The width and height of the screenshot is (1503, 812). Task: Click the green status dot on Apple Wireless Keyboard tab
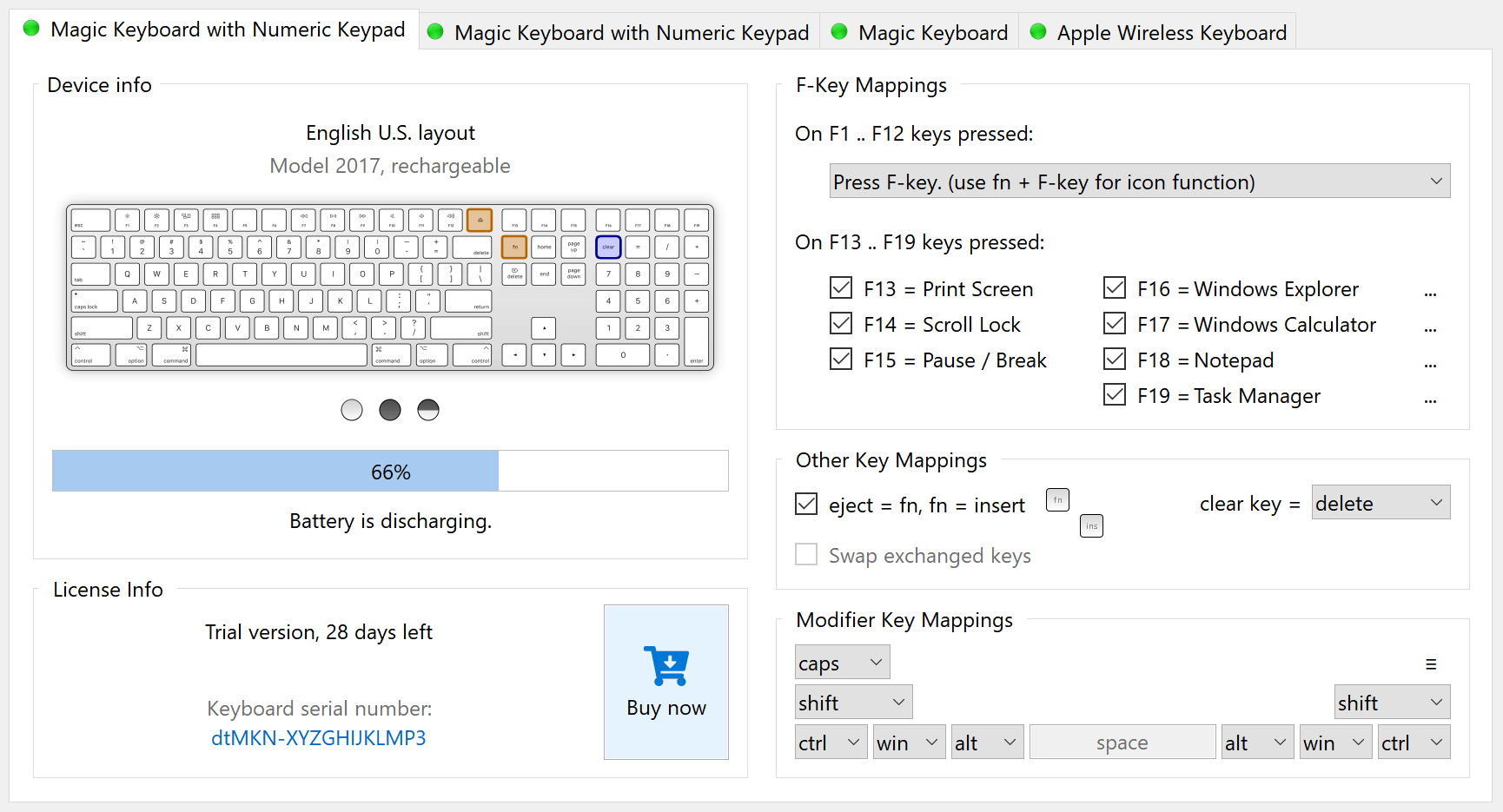pyautogui.click(x=1038, y=32)
